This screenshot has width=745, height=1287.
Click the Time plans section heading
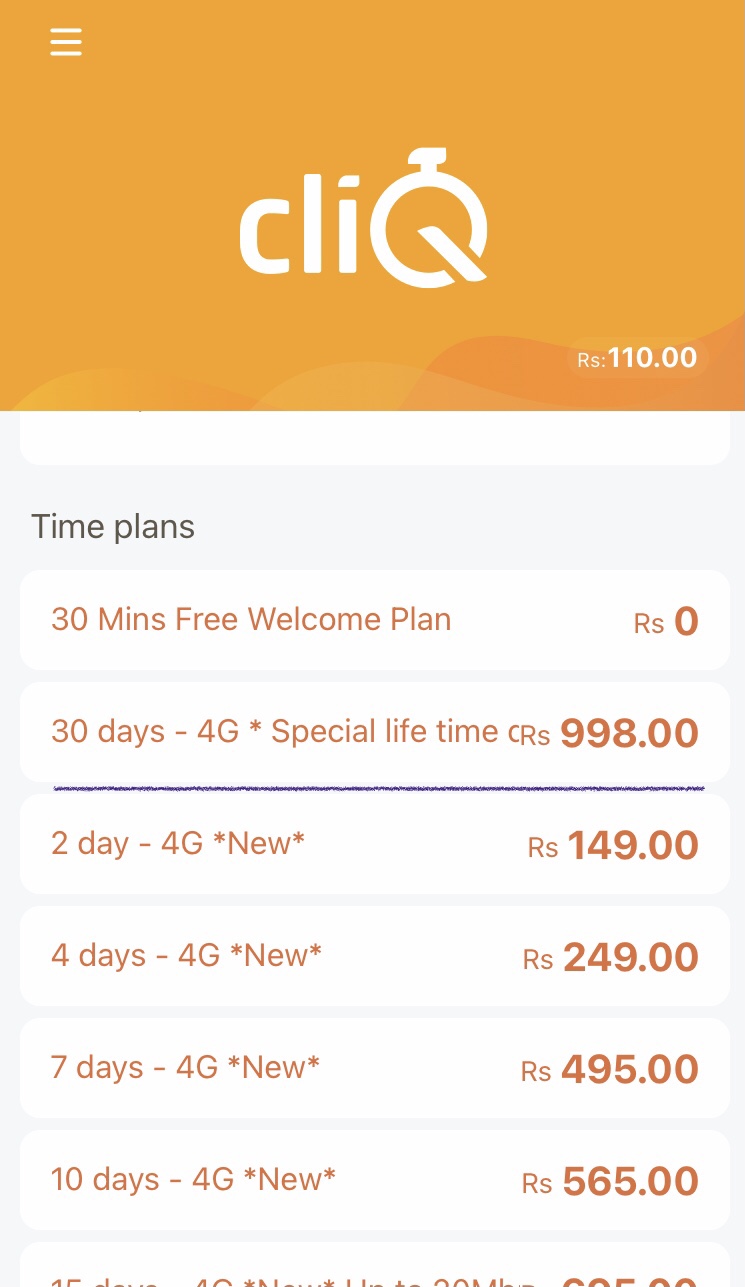[113, 526]
